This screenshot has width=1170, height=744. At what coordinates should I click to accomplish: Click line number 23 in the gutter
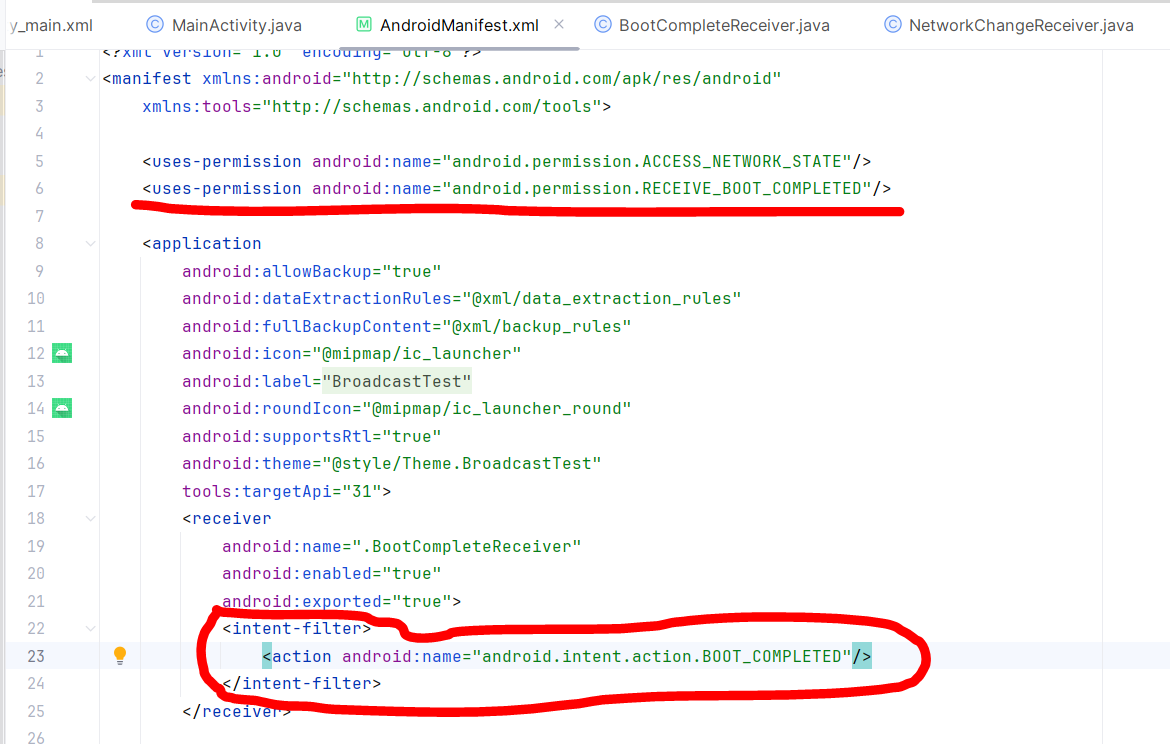point(36,655)
